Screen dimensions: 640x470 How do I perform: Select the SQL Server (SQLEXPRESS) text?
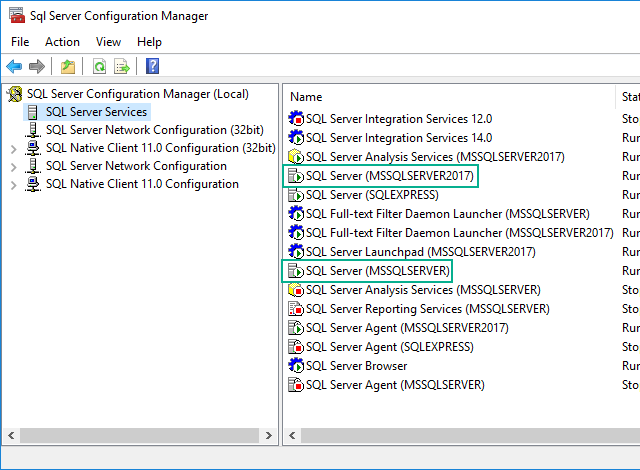click(x=372, y=195)
